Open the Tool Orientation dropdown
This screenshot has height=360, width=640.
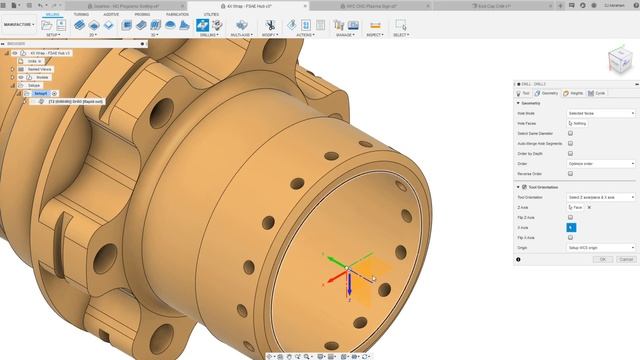click(601, 197)
